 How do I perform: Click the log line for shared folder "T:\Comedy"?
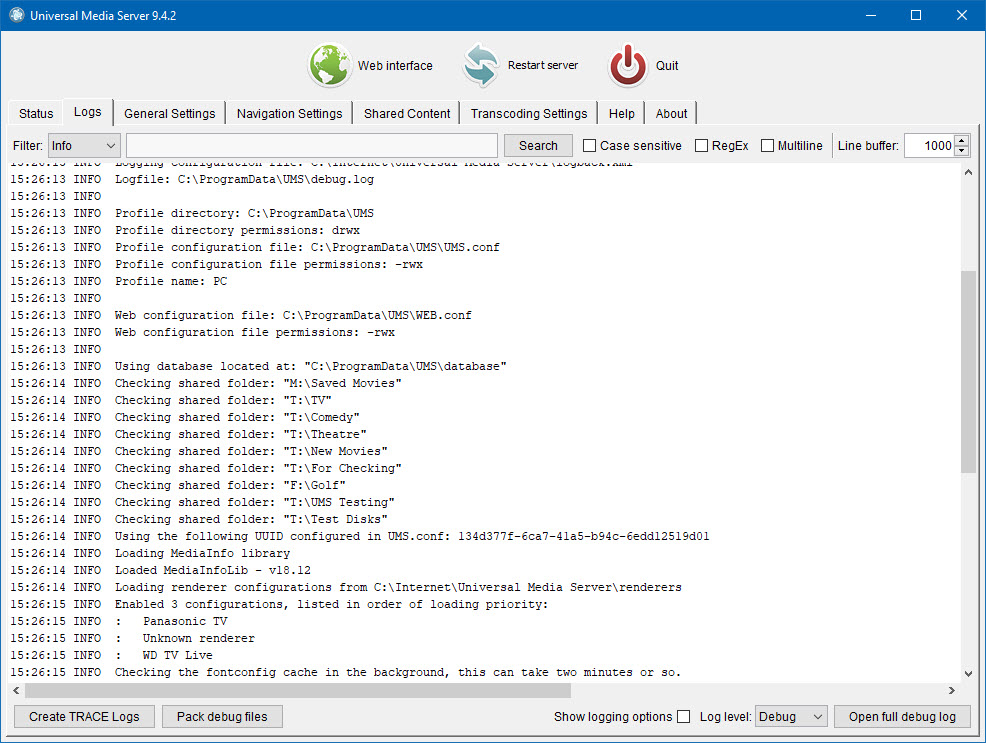click(x=185, y=417)
